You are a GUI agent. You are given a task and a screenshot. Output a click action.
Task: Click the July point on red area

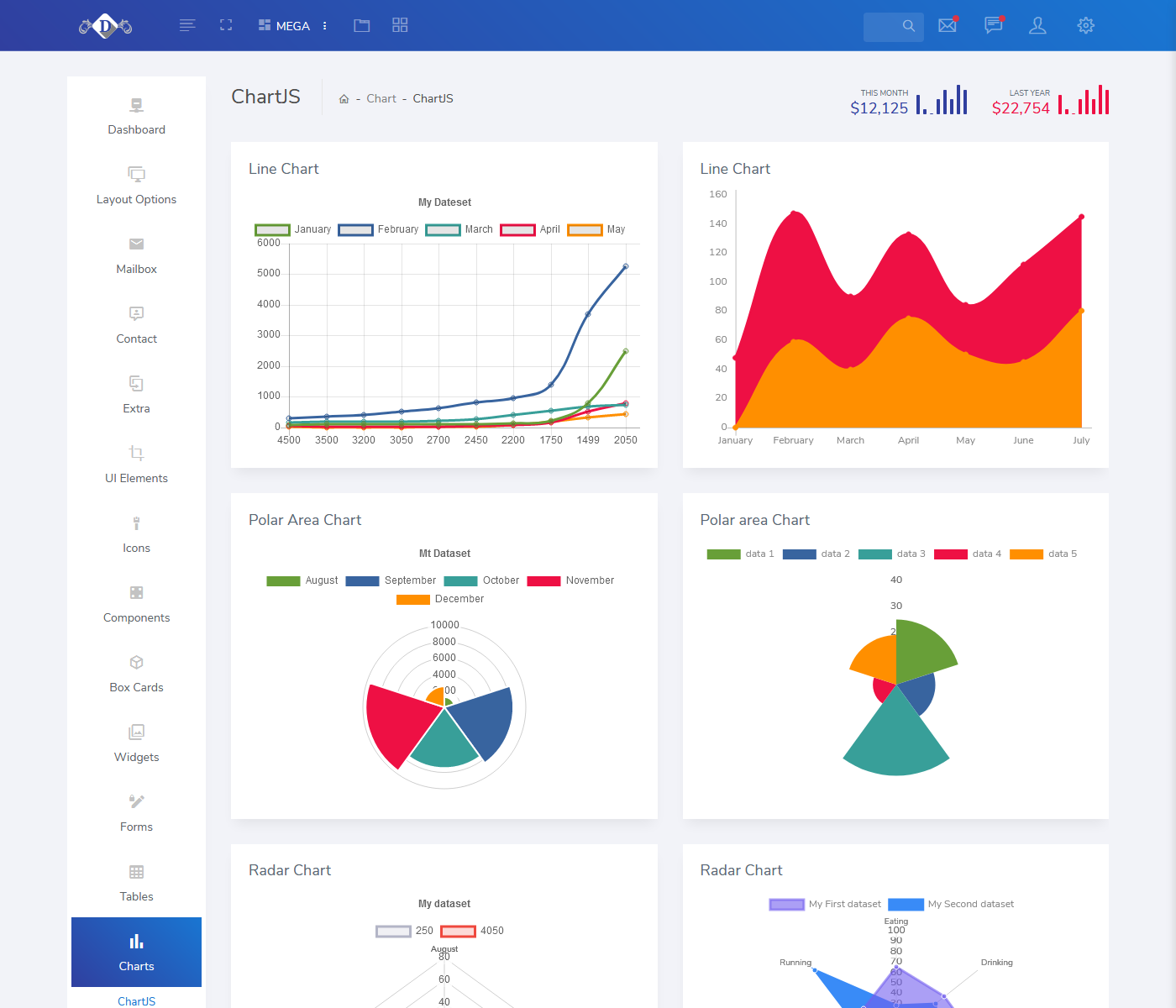(x=1081, y=217)
